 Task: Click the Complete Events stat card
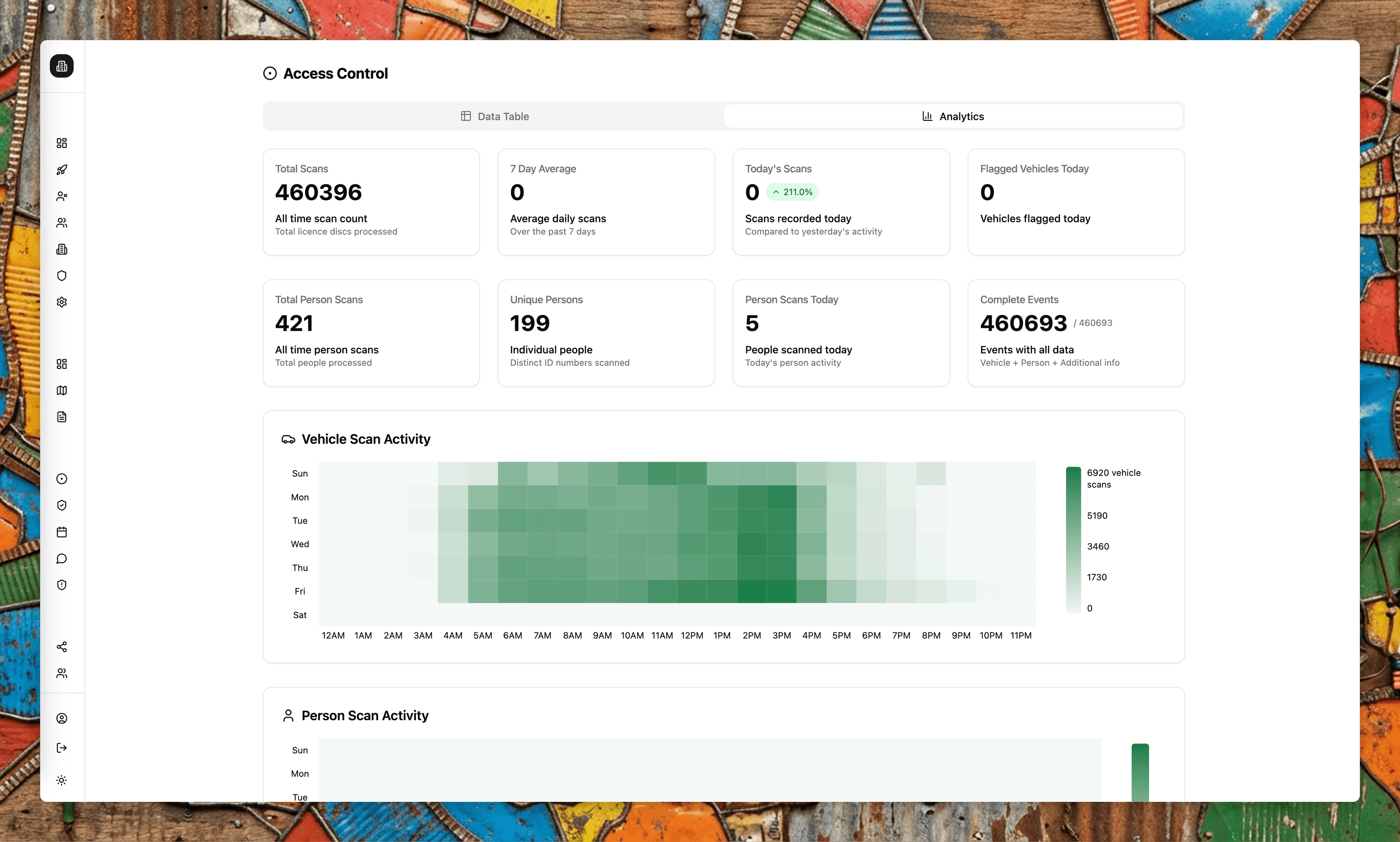click(1076, 333)
